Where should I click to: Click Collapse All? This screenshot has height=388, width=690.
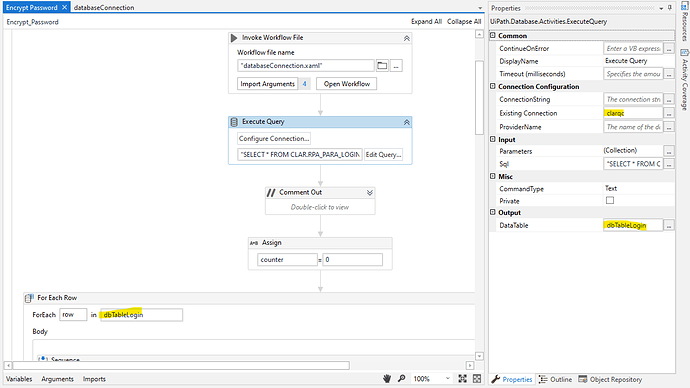(464, 21)
